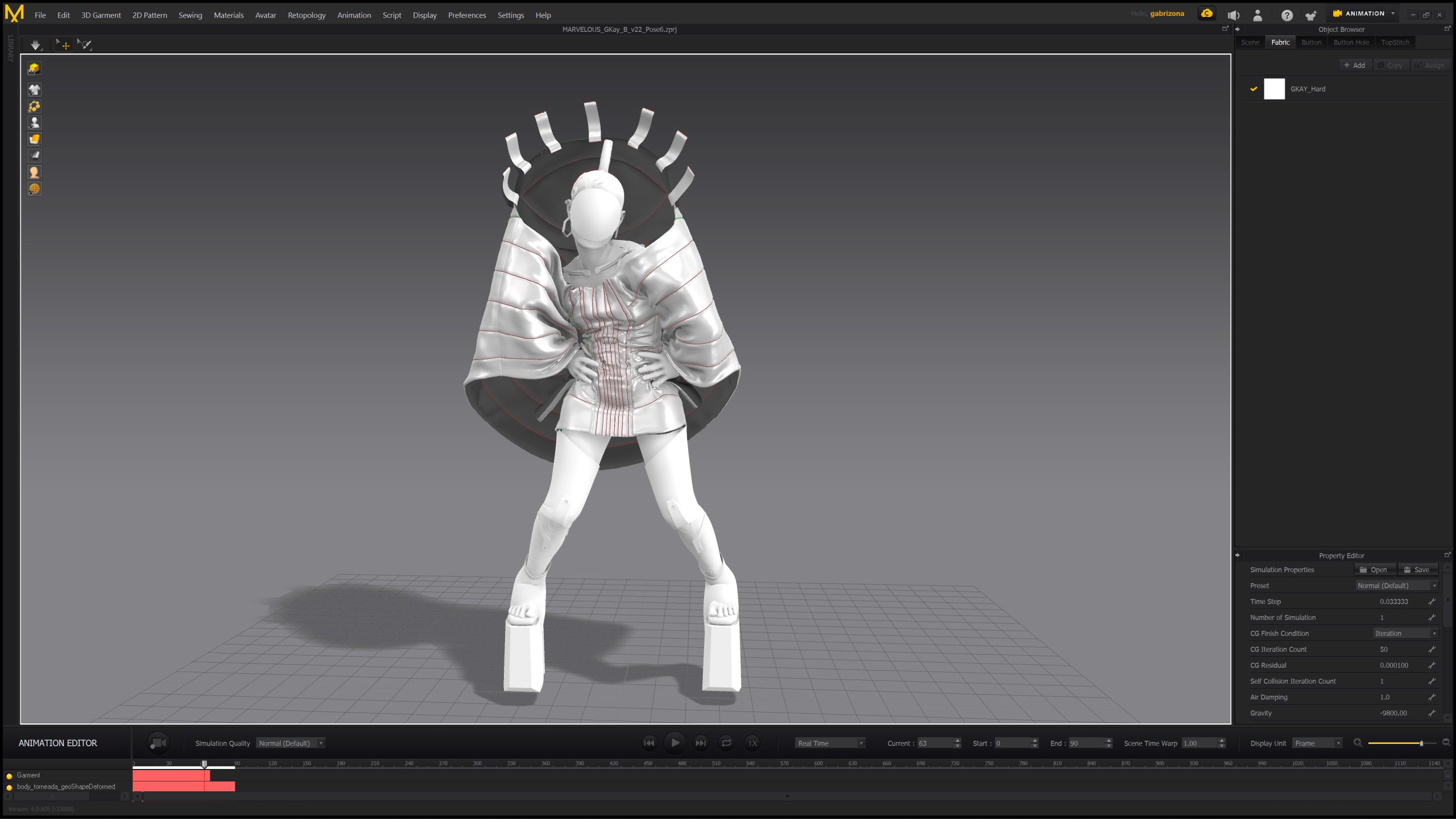Open the Real Time playback dropdown
1456x819 pixels.
coord(830,743)
